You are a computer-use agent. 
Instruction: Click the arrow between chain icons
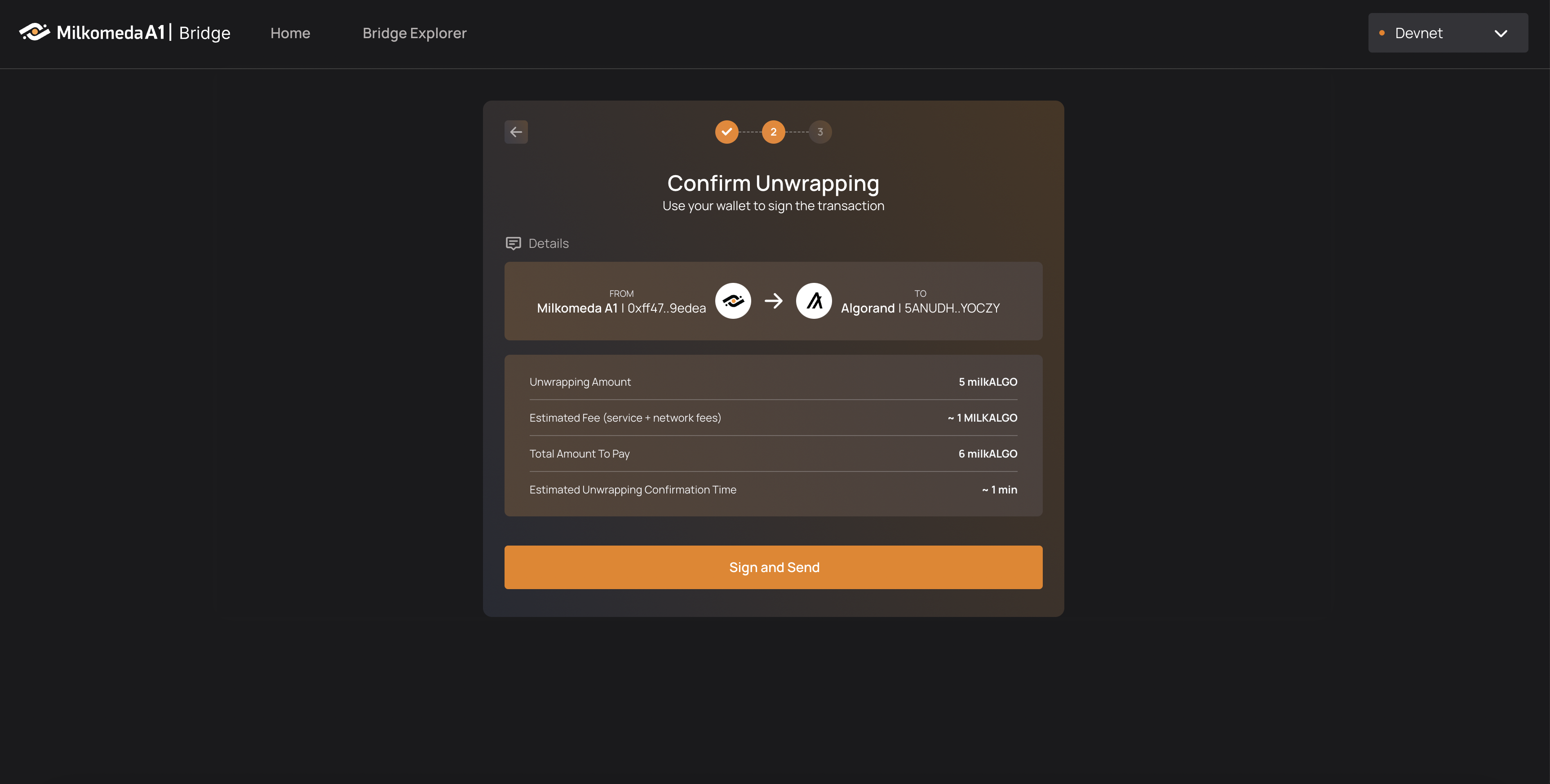[773, 300]
